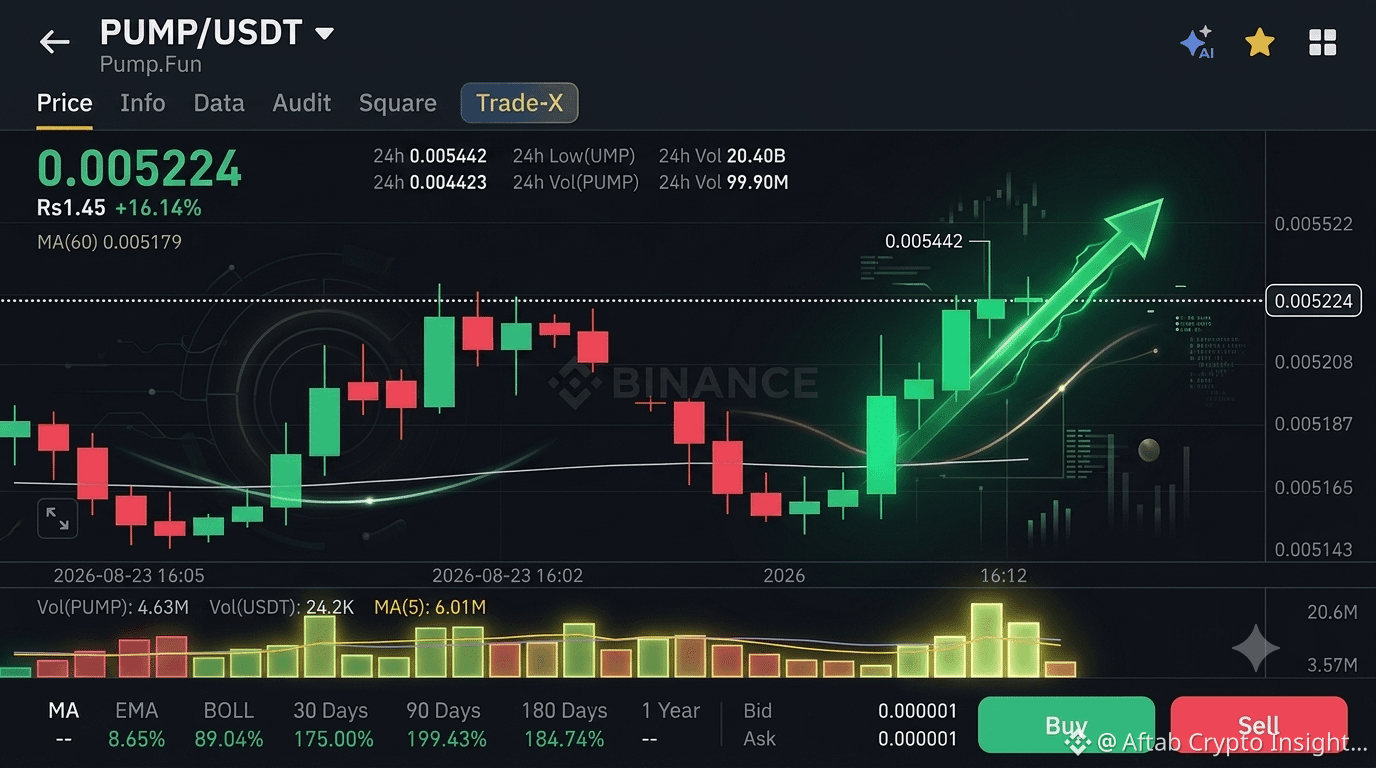Click the 0.005522 price axis label
The width and height of the screenshot is (1376, 768).
pos(1314,224)
